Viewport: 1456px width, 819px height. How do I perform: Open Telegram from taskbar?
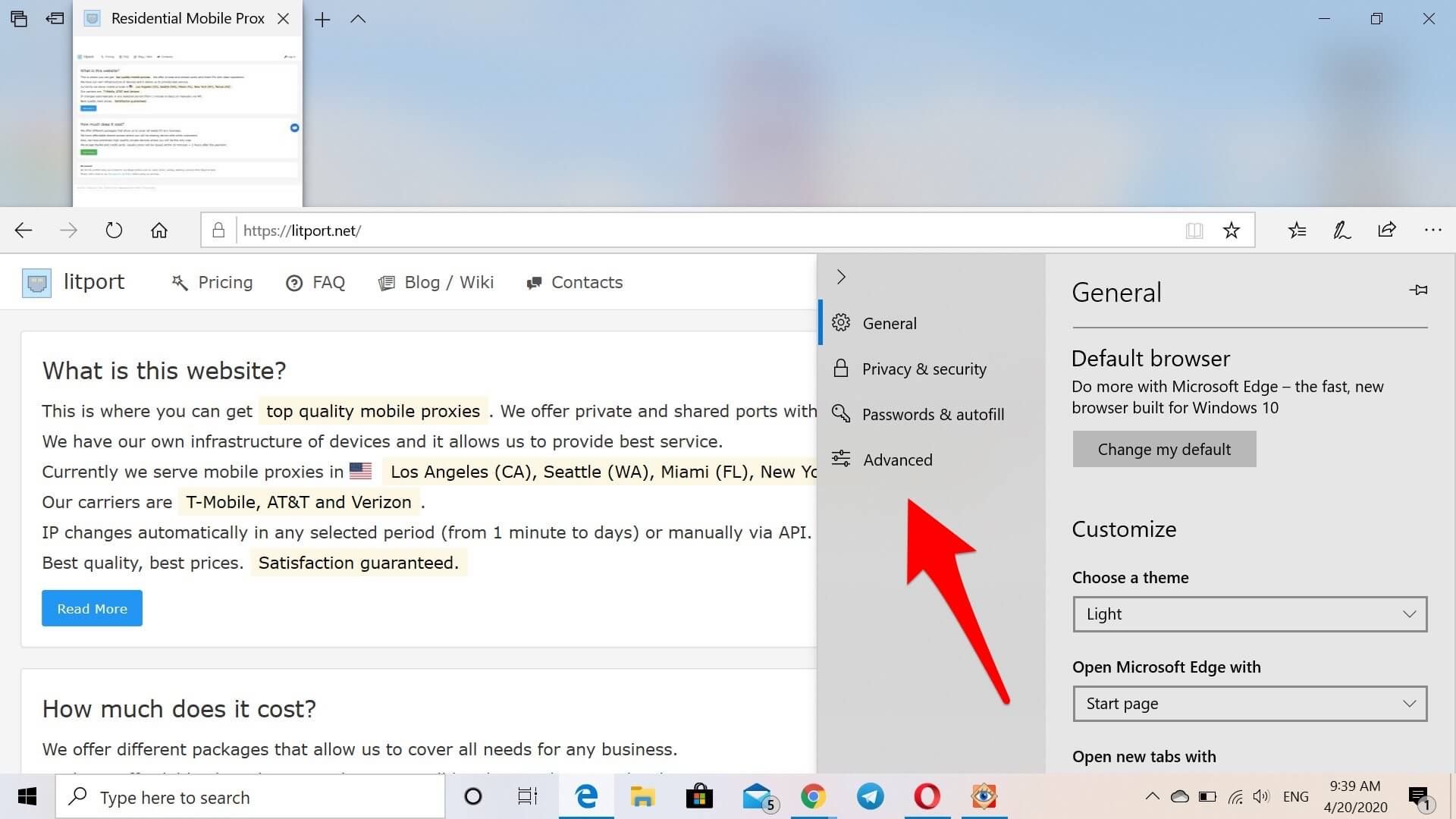pyautogui.click(x=870, y=797)
